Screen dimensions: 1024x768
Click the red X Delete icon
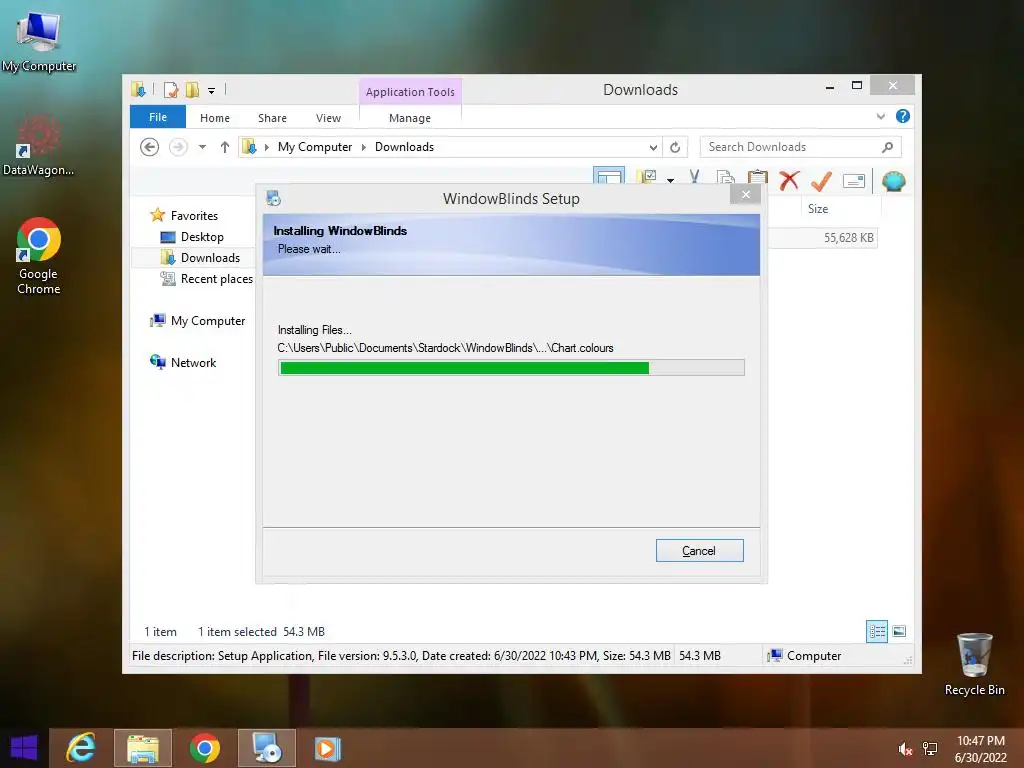(x=790, y=180)
